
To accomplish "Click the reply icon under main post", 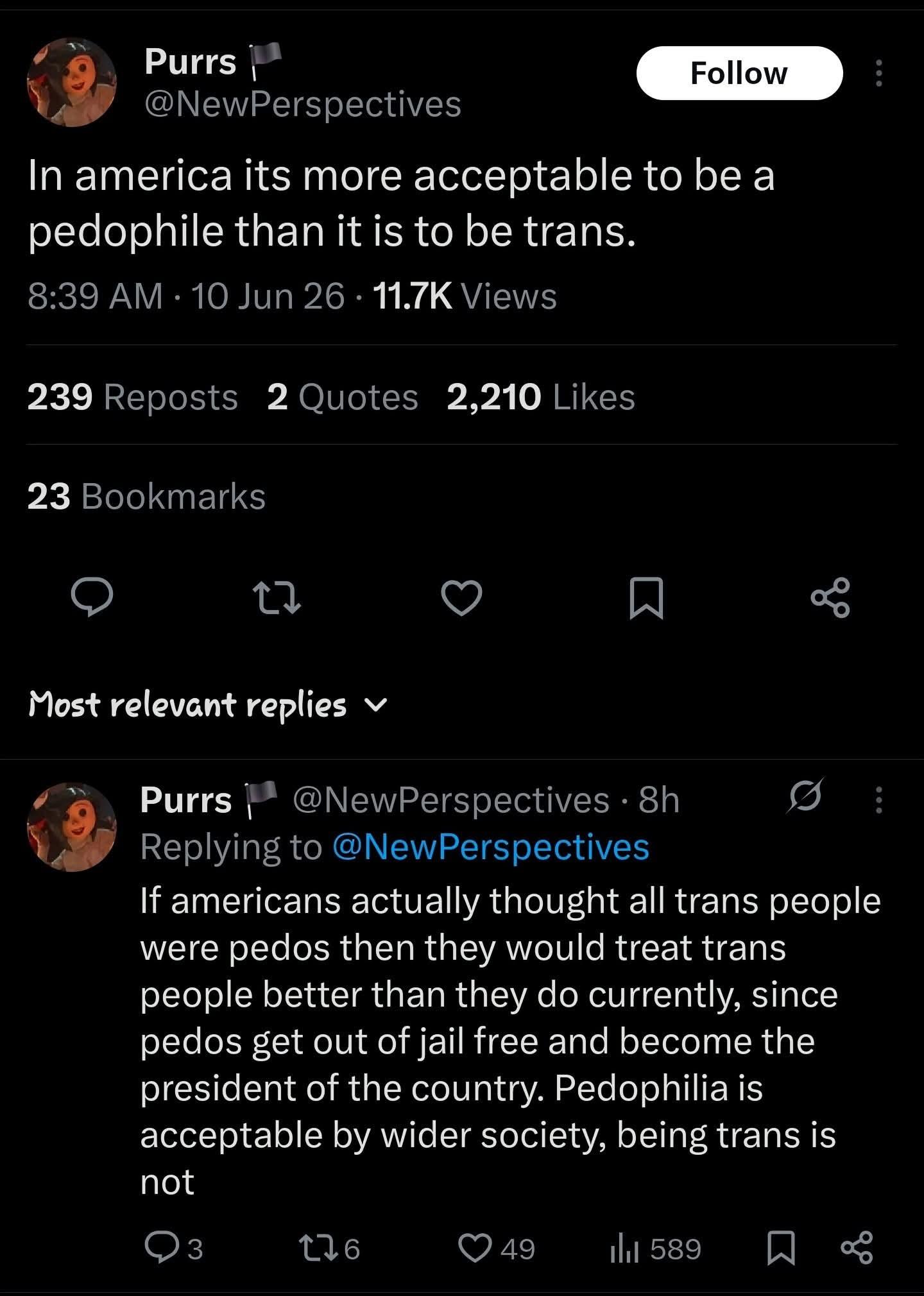I will 92,597.
